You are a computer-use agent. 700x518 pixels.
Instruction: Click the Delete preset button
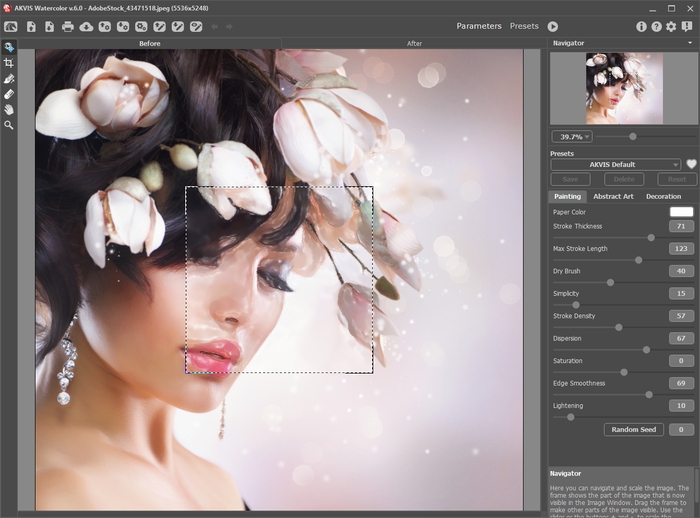[624, 179]
